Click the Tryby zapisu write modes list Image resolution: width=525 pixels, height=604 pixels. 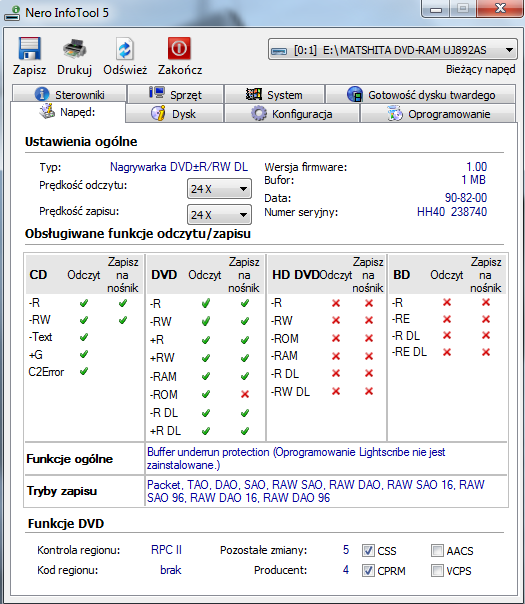click(315, 491)
